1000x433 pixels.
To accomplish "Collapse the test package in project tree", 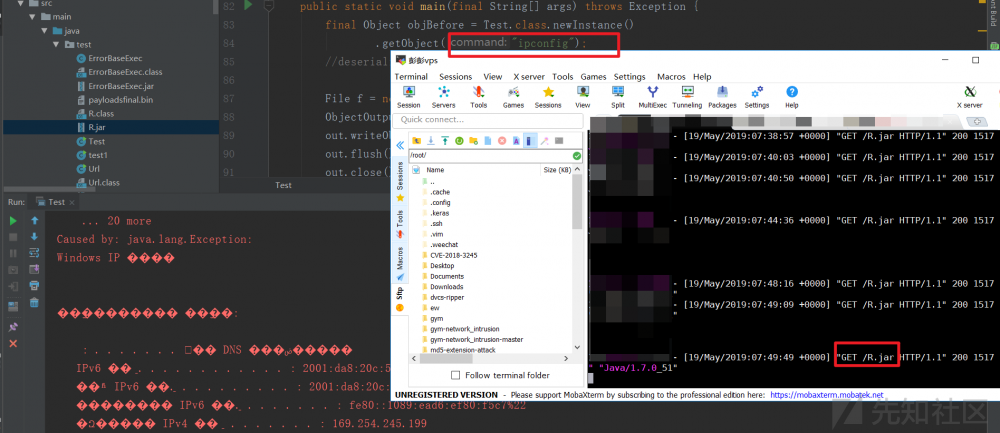I will [57, 45].
